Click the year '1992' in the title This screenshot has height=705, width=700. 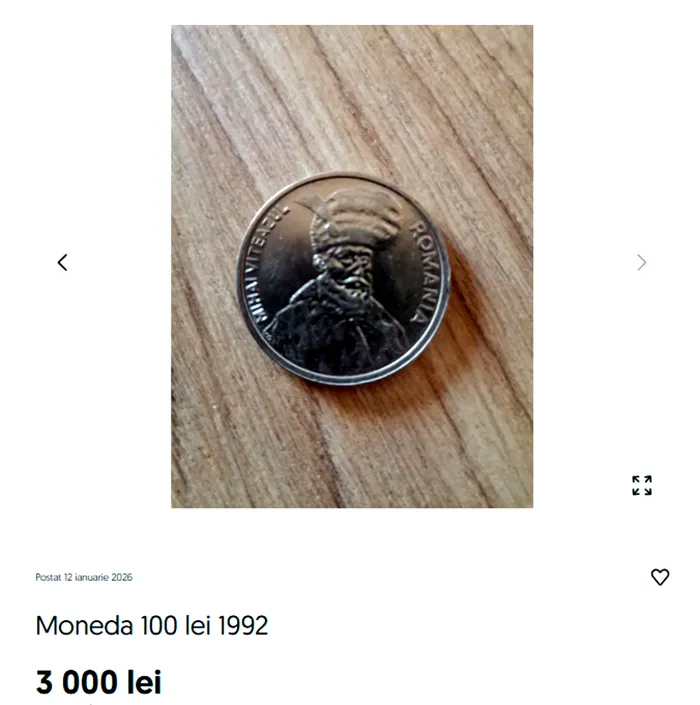[243, 625]
